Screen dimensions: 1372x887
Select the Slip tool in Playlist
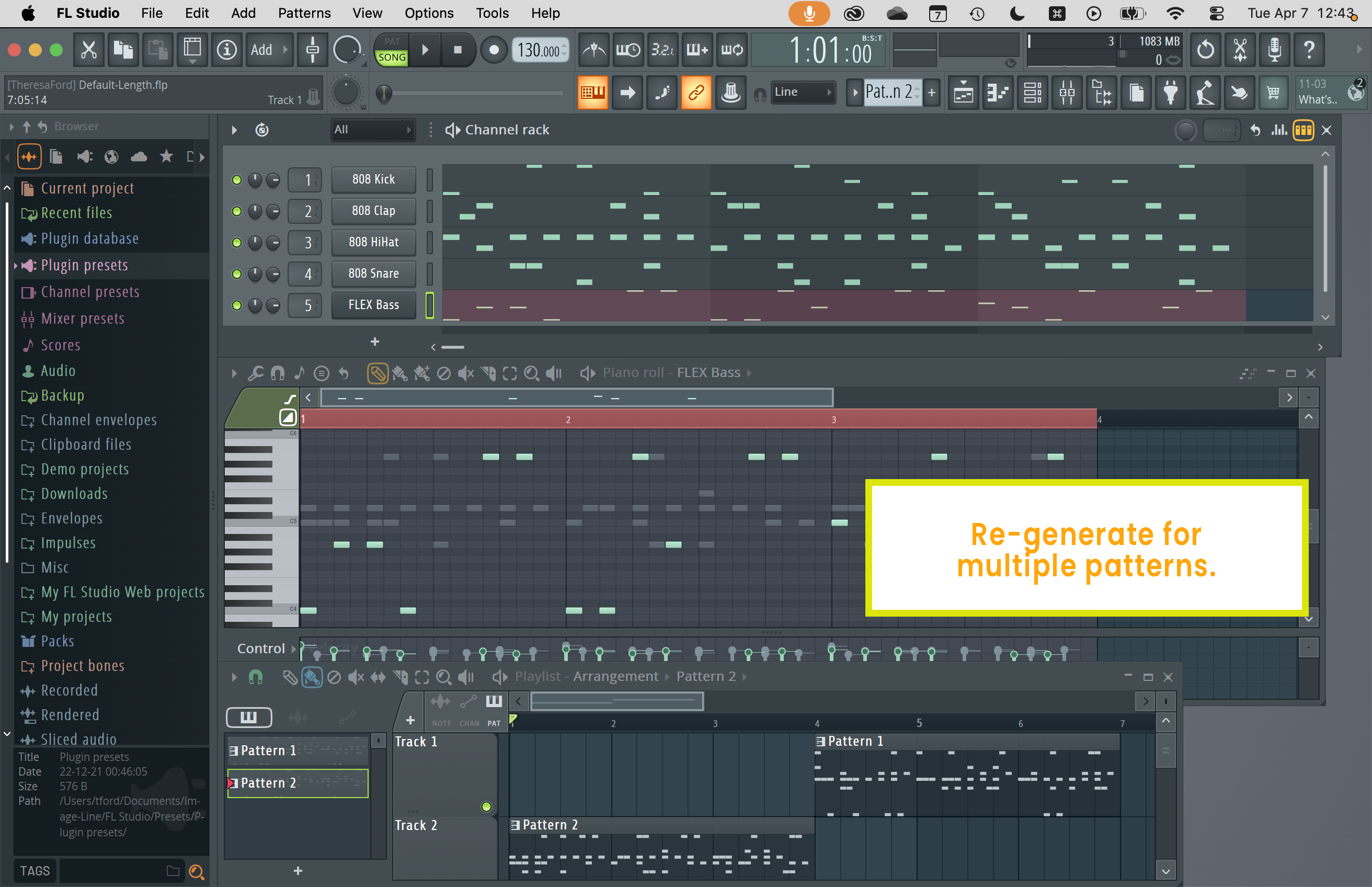coord(378,677)
